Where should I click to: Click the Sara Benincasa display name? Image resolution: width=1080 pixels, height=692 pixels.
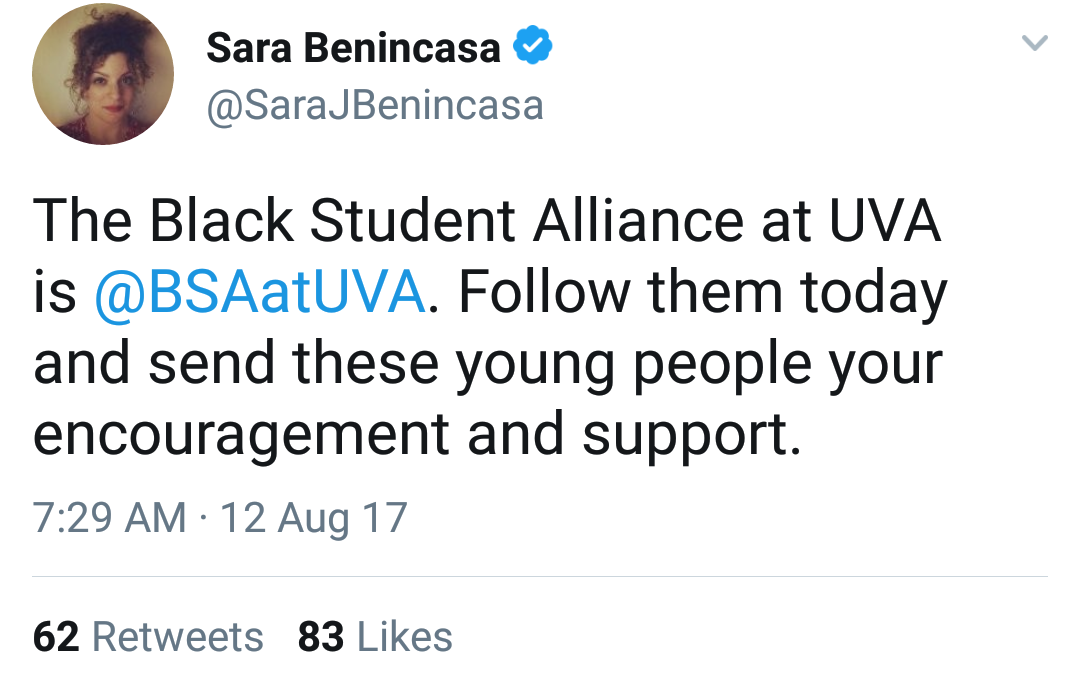pos(353,48)
